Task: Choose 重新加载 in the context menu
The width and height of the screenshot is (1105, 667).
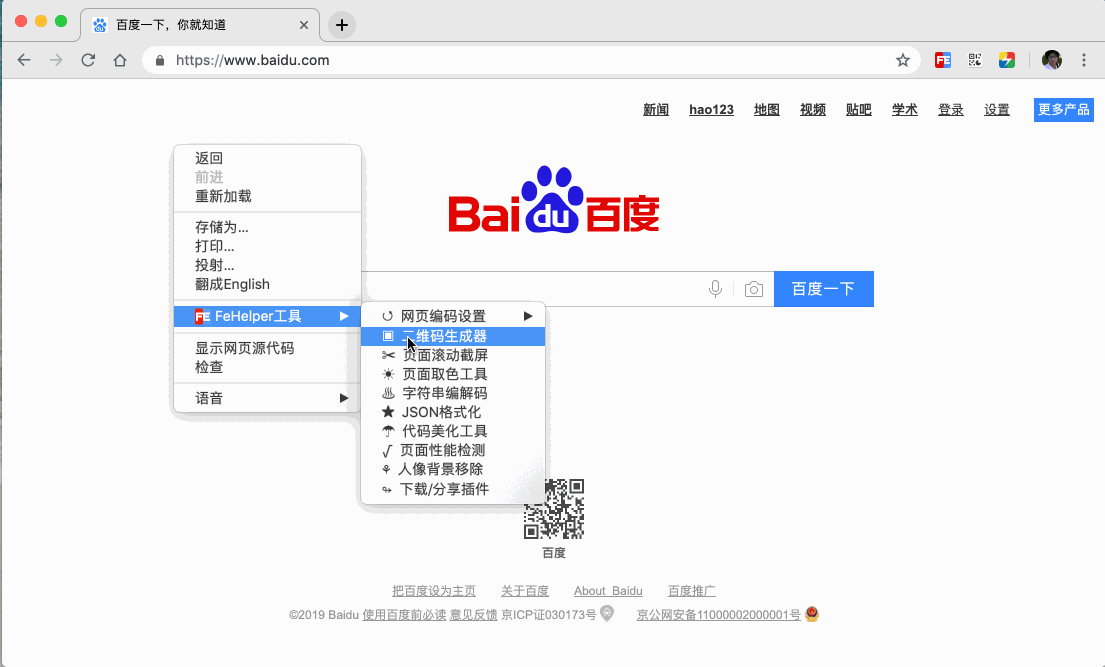Action: (267, 196)
